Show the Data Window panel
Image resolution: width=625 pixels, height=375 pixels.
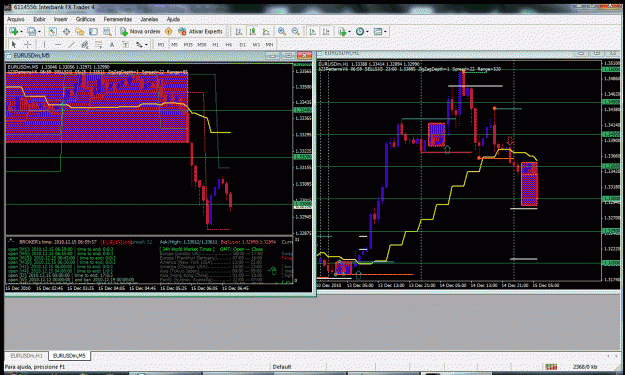point(66,31)
